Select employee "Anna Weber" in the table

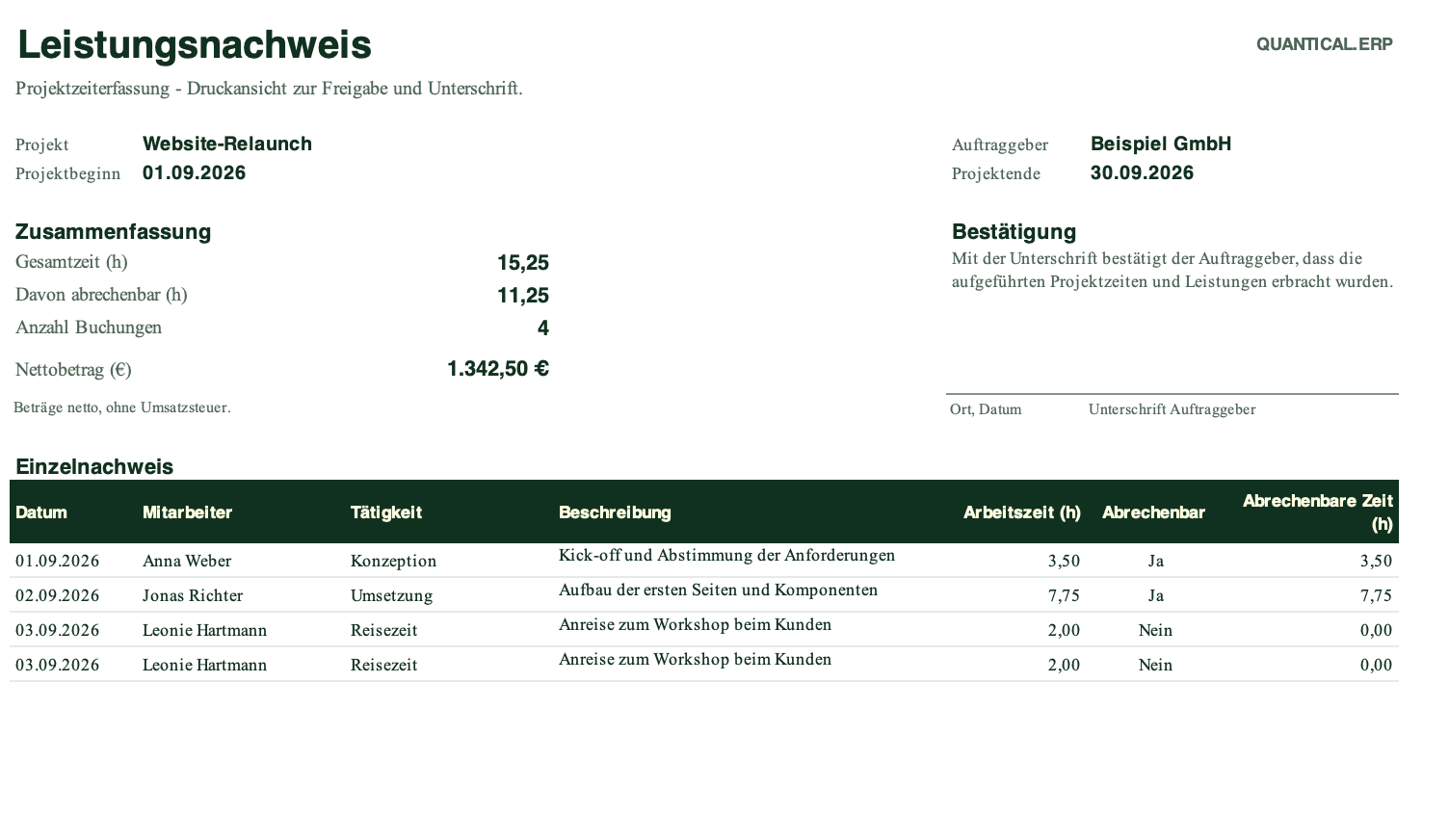(x=187, y=561)
